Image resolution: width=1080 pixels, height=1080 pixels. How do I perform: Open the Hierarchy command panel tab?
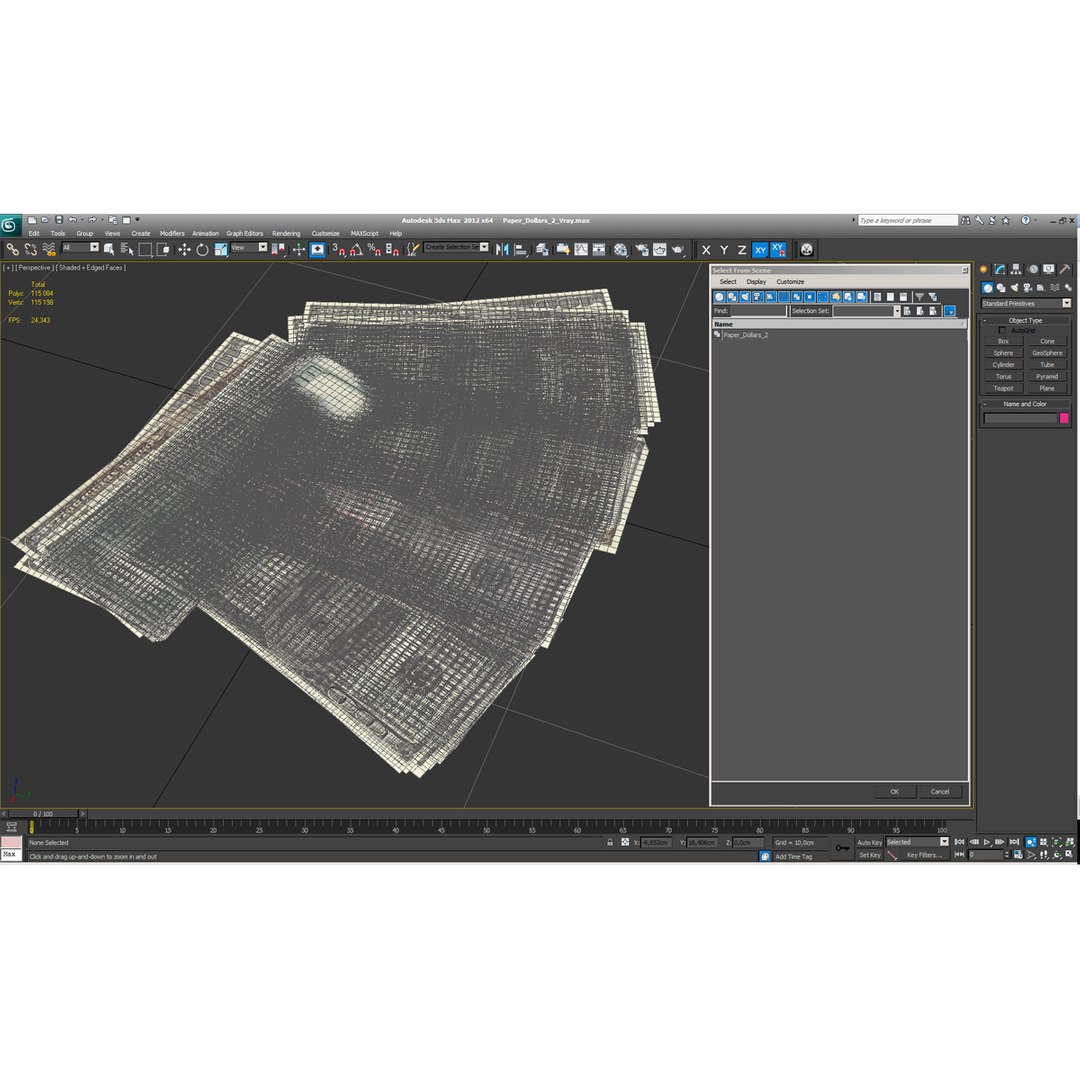1016,269
